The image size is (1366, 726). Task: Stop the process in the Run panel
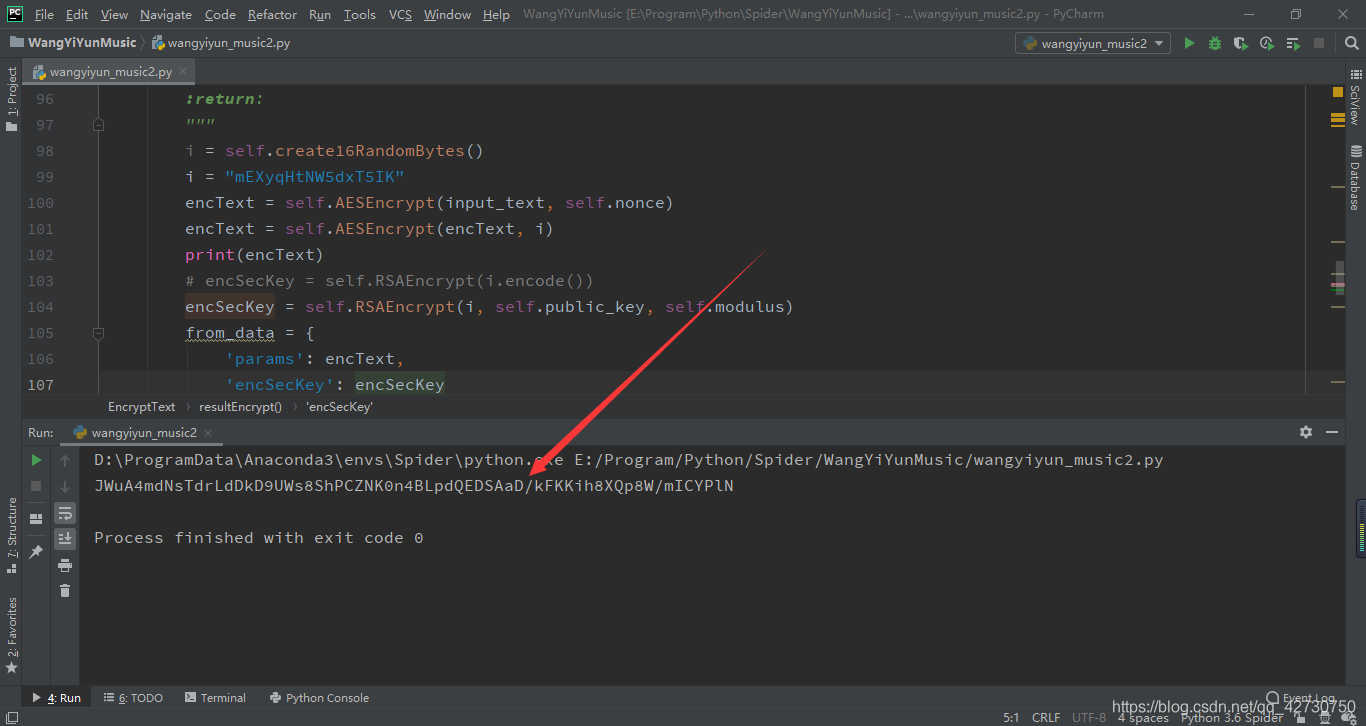click(x=36, y=486)
